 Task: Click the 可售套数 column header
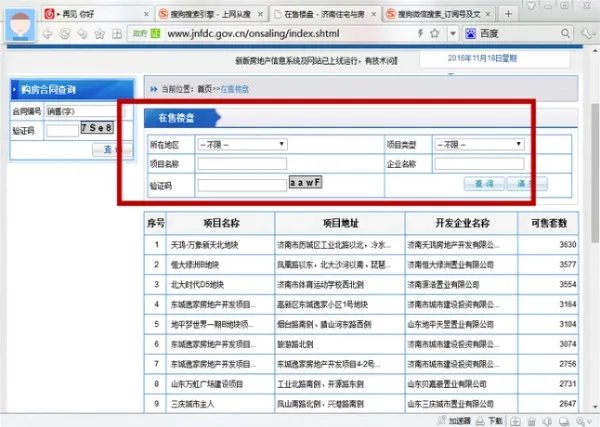tap(549, 223)
